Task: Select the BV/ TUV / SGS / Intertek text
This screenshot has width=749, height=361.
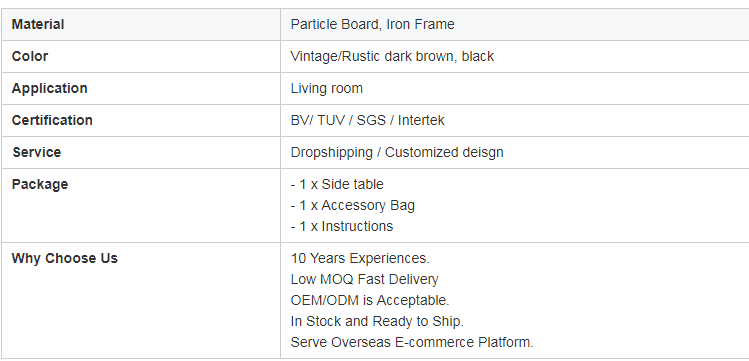Action: pyautogui.click(x=367, y=120)
